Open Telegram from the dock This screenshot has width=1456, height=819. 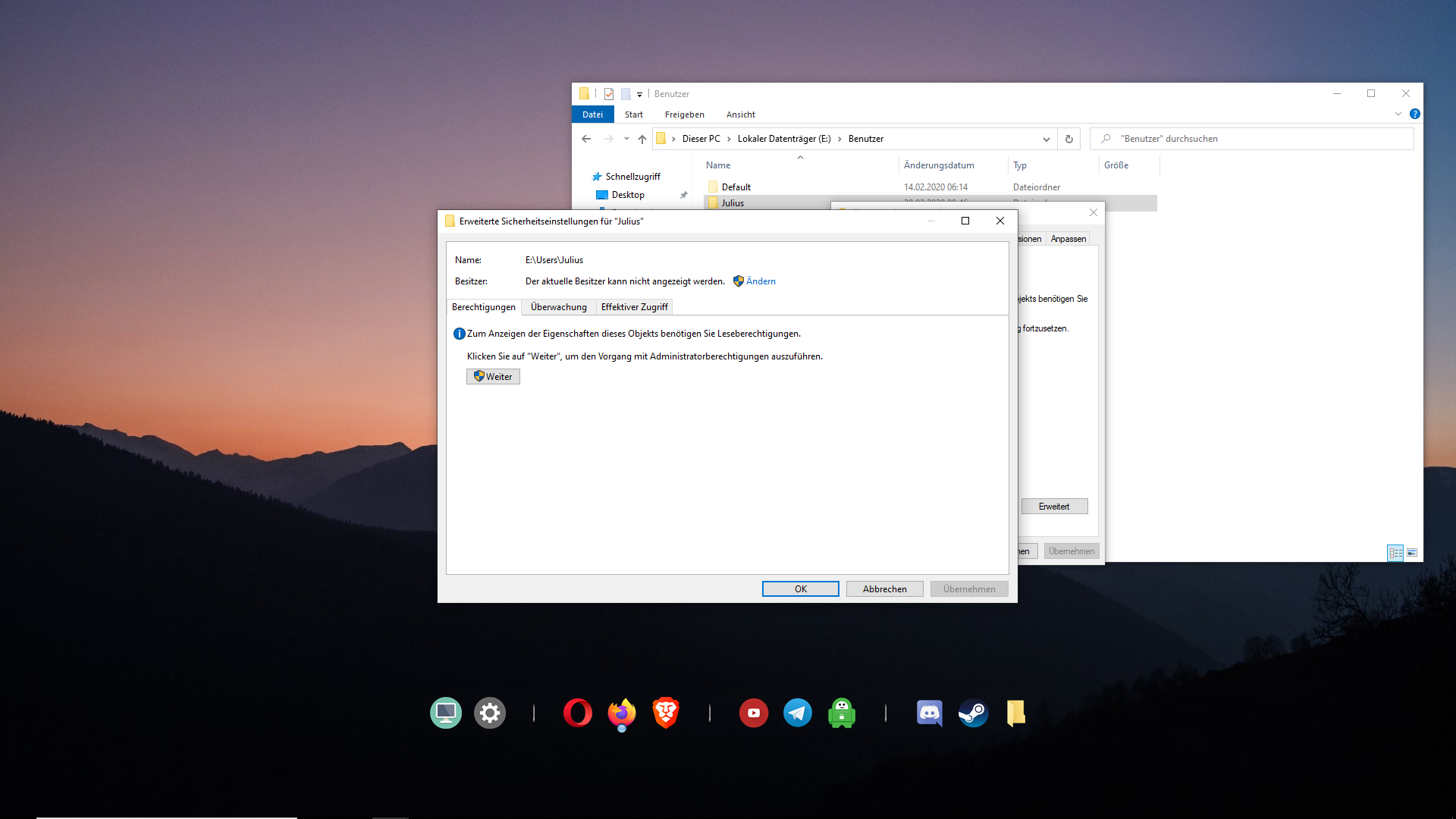click(x=797, y=713)
